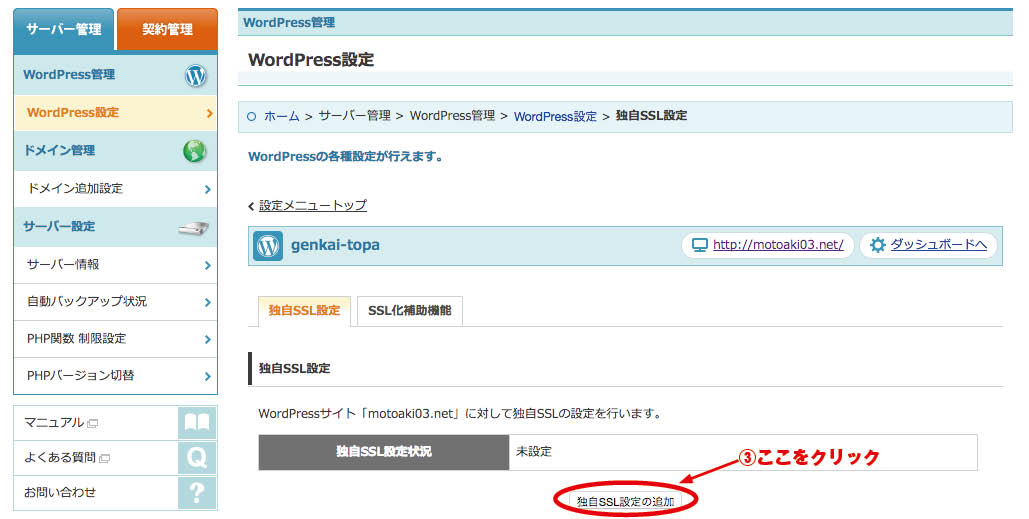Click the FAQ magnifier Q icon
This screenshot has height=519, width=1029.
tap(196, 457)
